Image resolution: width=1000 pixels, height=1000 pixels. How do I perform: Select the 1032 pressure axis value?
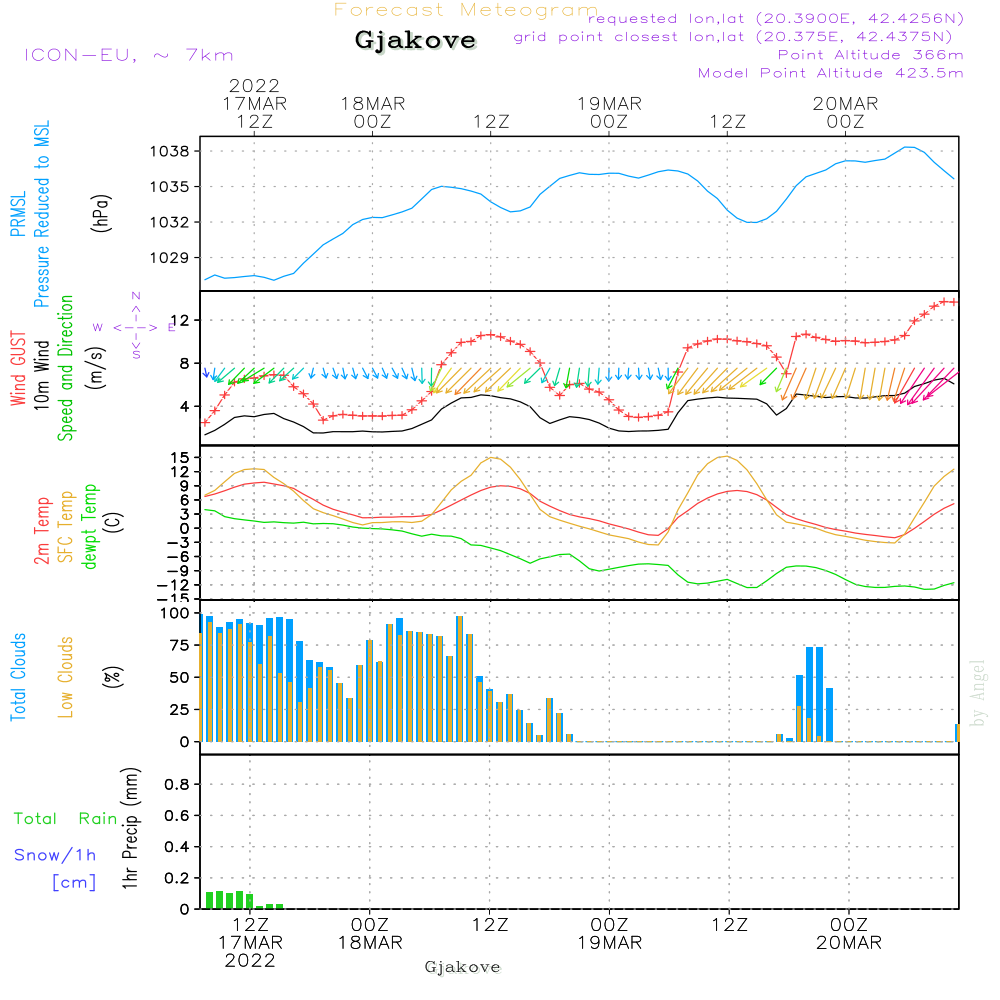(170, 223)
